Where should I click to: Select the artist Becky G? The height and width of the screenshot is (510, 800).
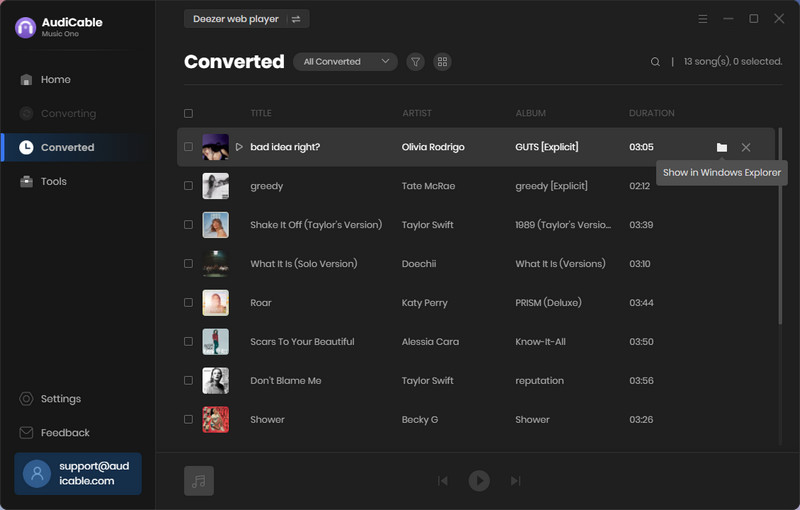420,420
